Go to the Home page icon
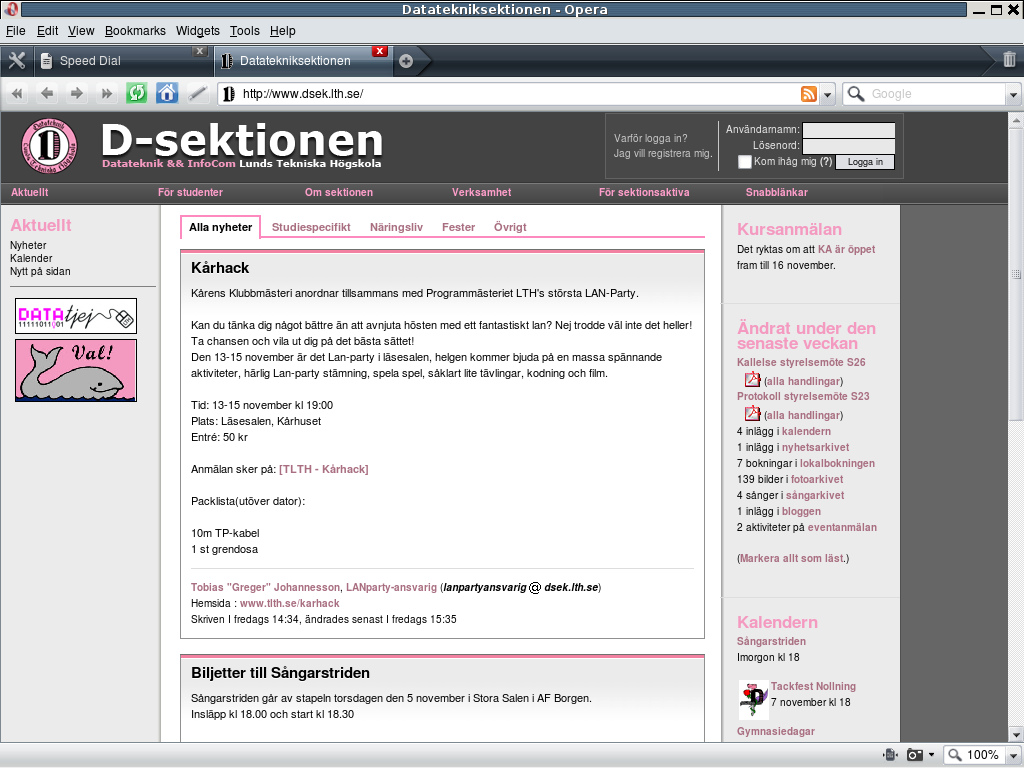The height and width of the screenshot is (768, 1024). pos(167,93)
